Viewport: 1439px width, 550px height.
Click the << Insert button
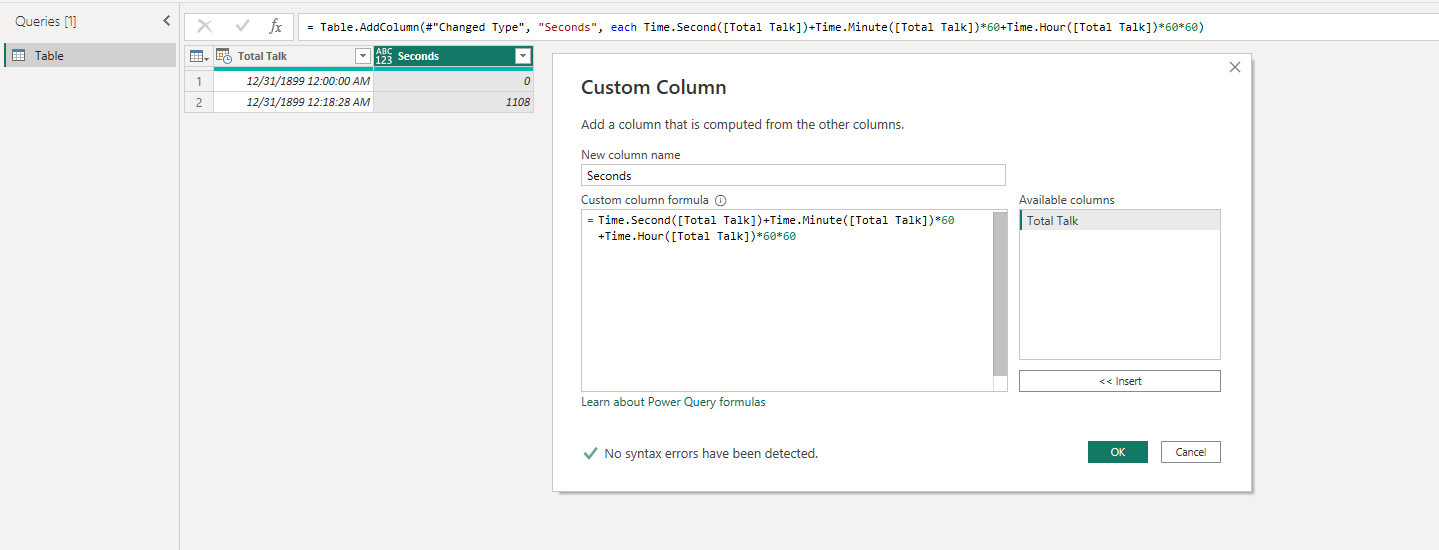point(1120,381)
